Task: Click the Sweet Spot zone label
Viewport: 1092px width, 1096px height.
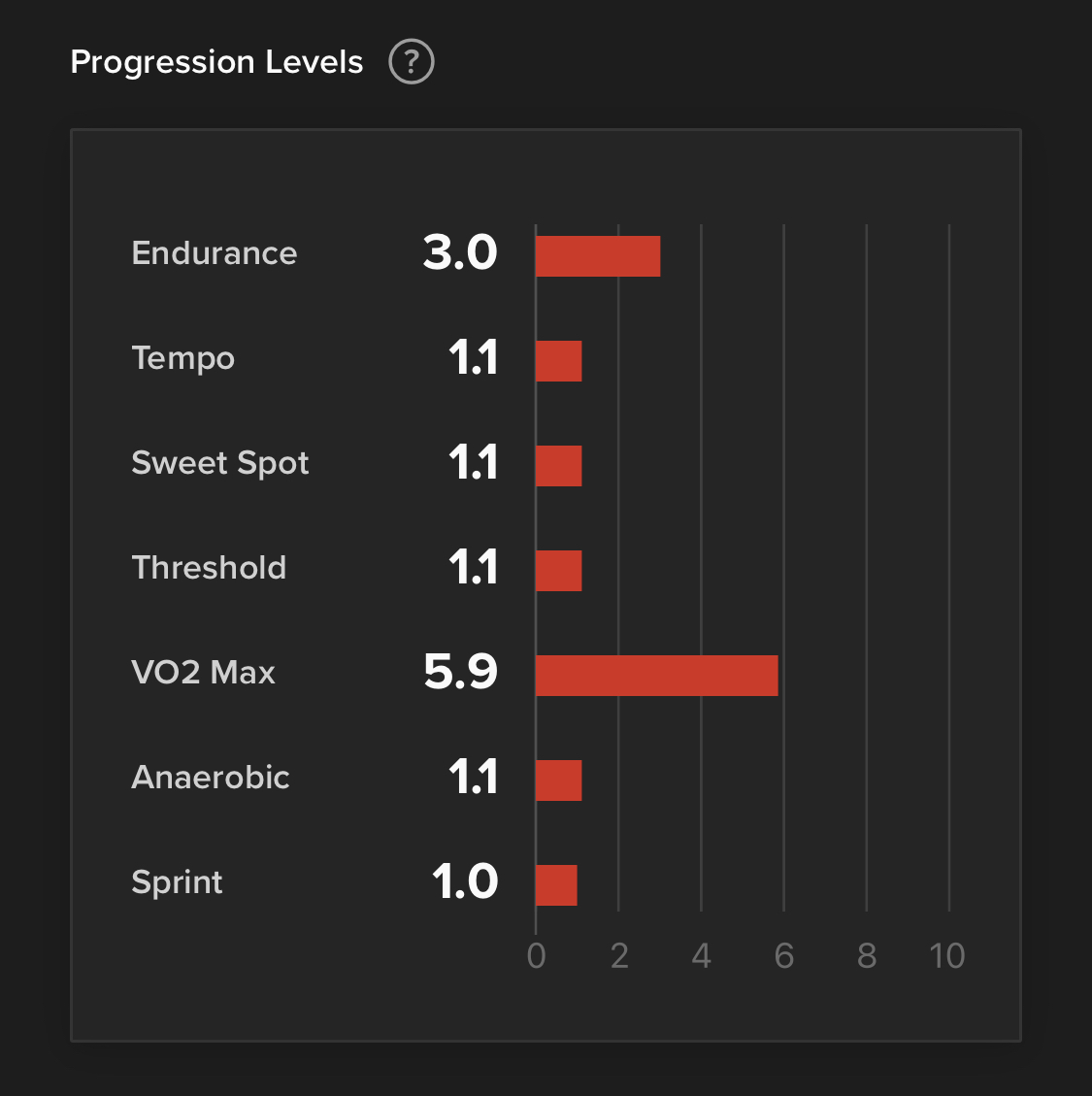Action: (x=220, y=463)
